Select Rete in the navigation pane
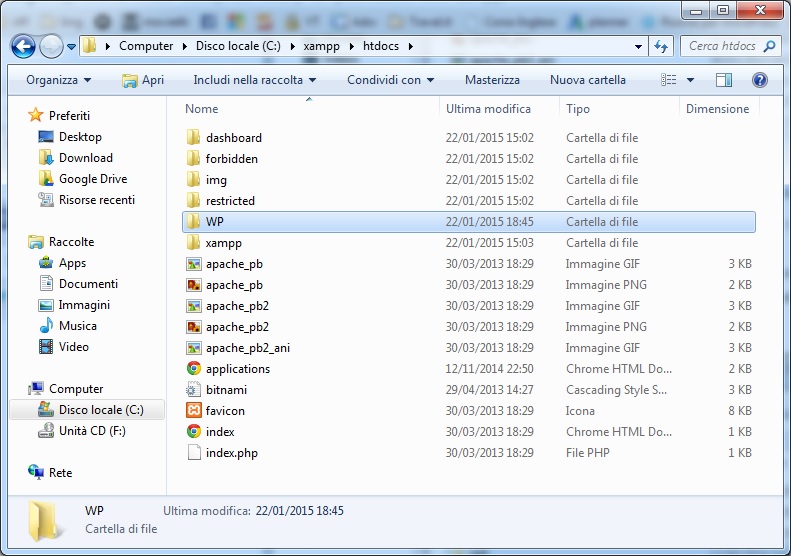The width and height of the screenshot is (791, 556). (50, 473)
